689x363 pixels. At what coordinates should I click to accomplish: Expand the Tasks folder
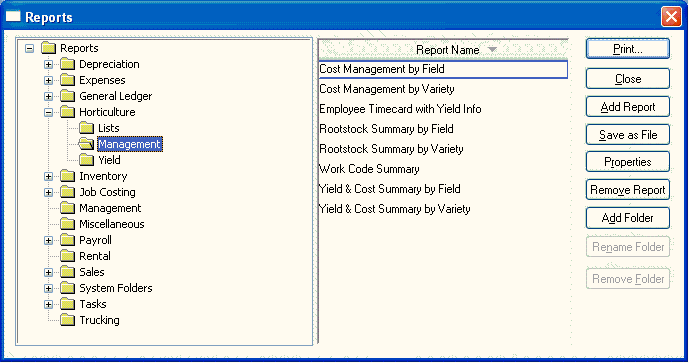(48, 305)
